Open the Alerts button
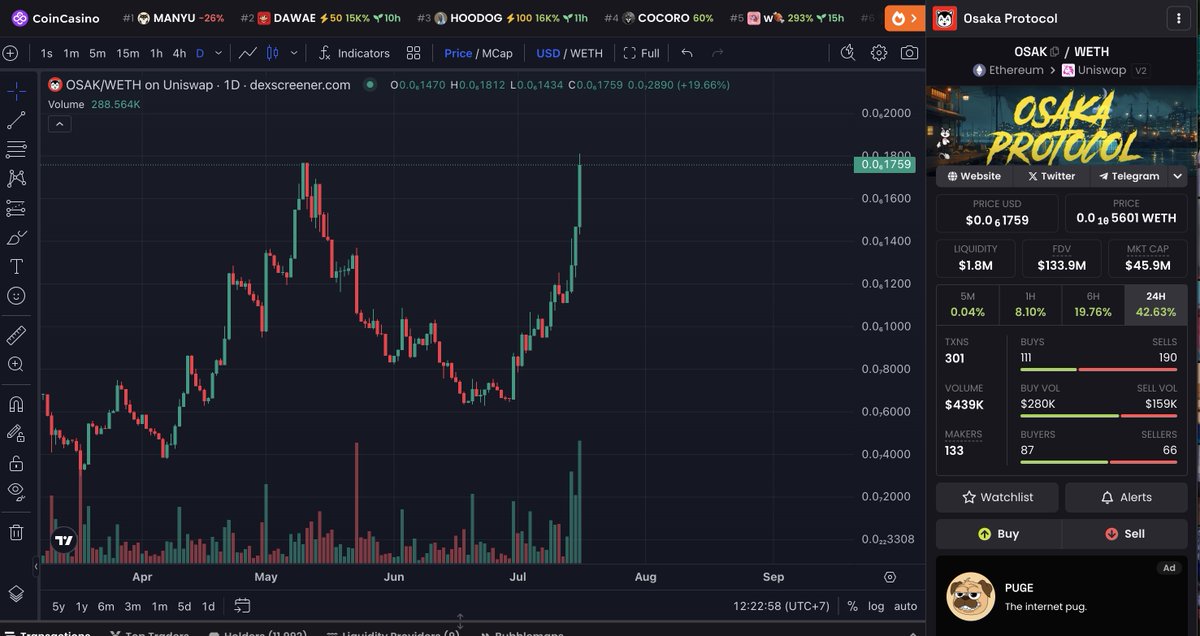This screenshot has width=1200, height=636. click(x=1126, y=497)
